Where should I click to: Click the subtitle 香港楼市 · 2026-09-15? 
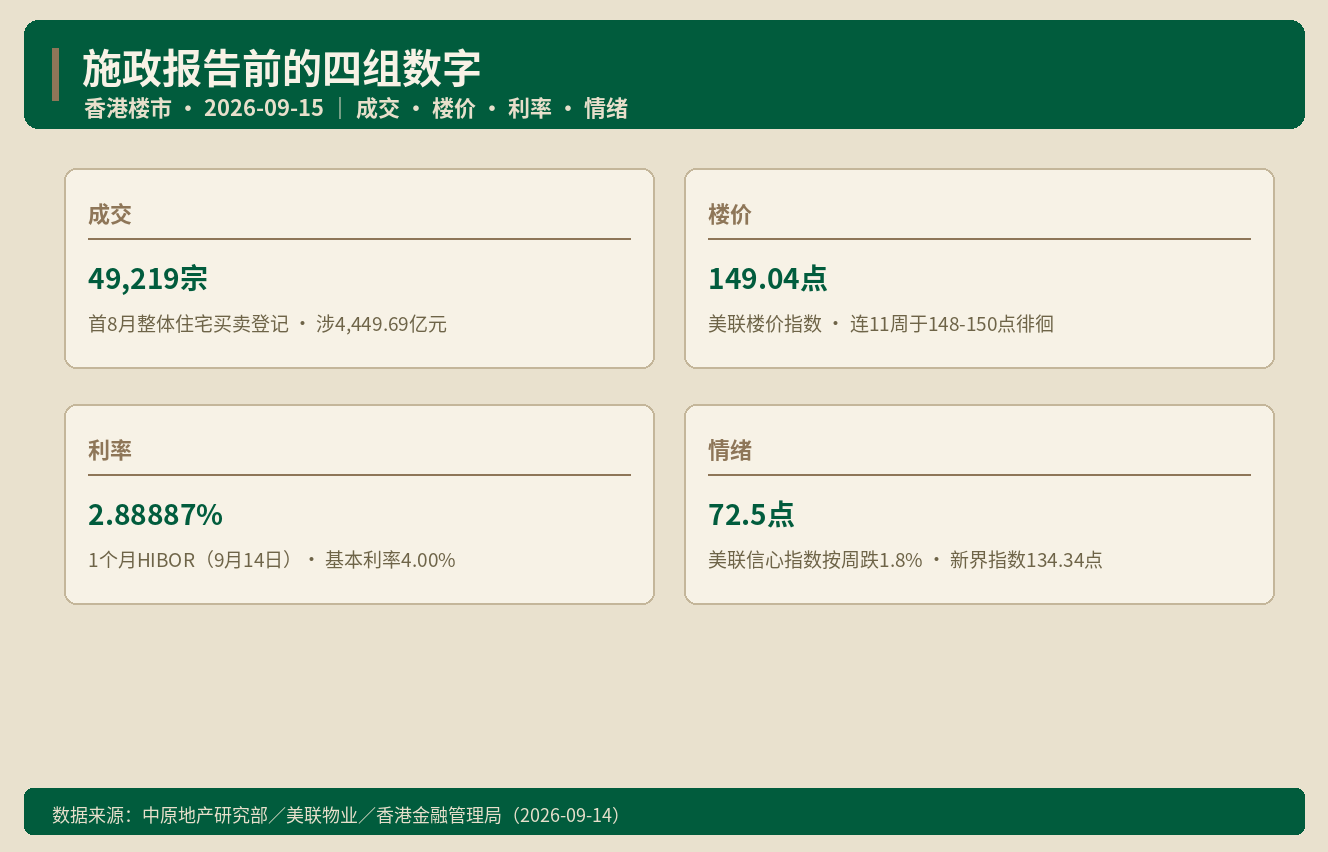click(204, 108)
